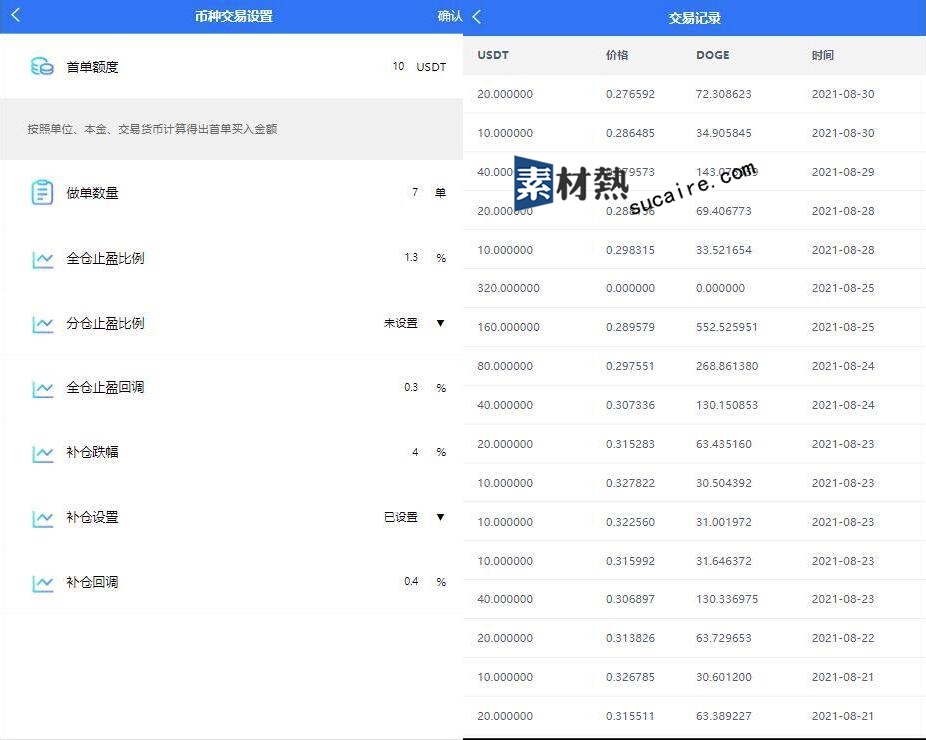Image resolution: width=926 pixels, height=740 pixels.
Task: Click chart icon next to 全仓止盈比例
Action: (42, 259)
